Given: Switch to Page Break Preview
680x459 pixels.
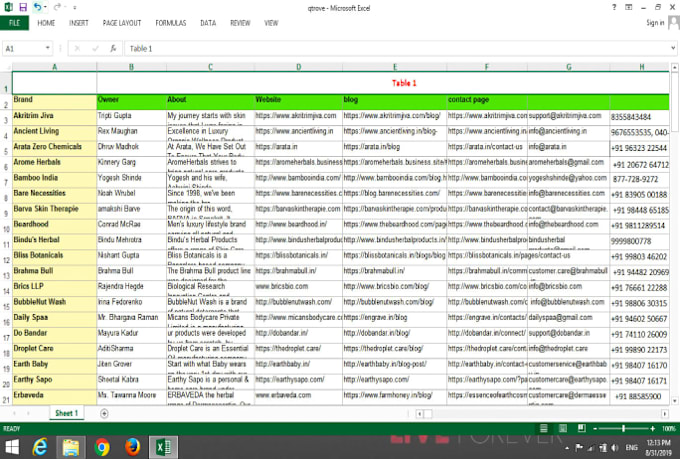Looking at the screenshot, I should pos(582,429).
